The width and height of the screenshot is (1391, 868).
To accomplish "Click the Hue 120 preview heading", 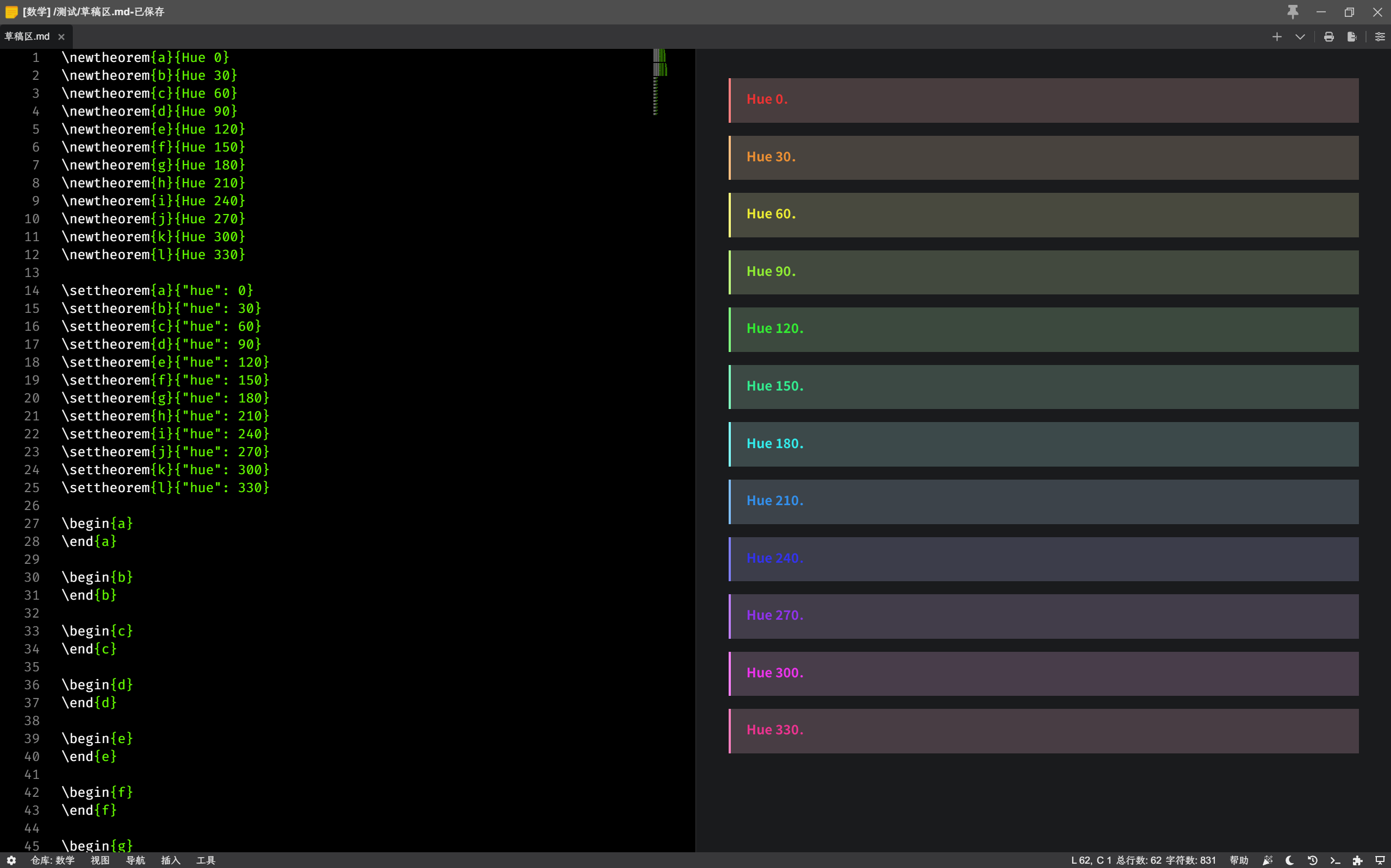I will pos(775,329).
